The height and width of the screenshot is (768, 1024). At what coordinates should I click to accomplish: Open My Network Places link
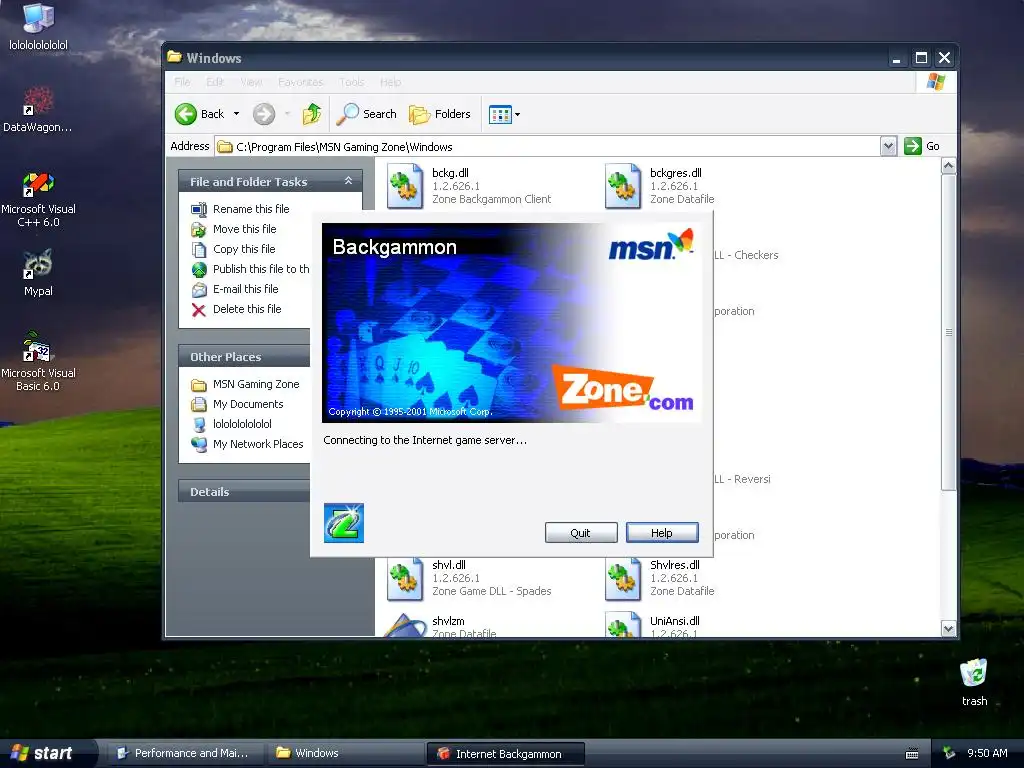(258, 444)
